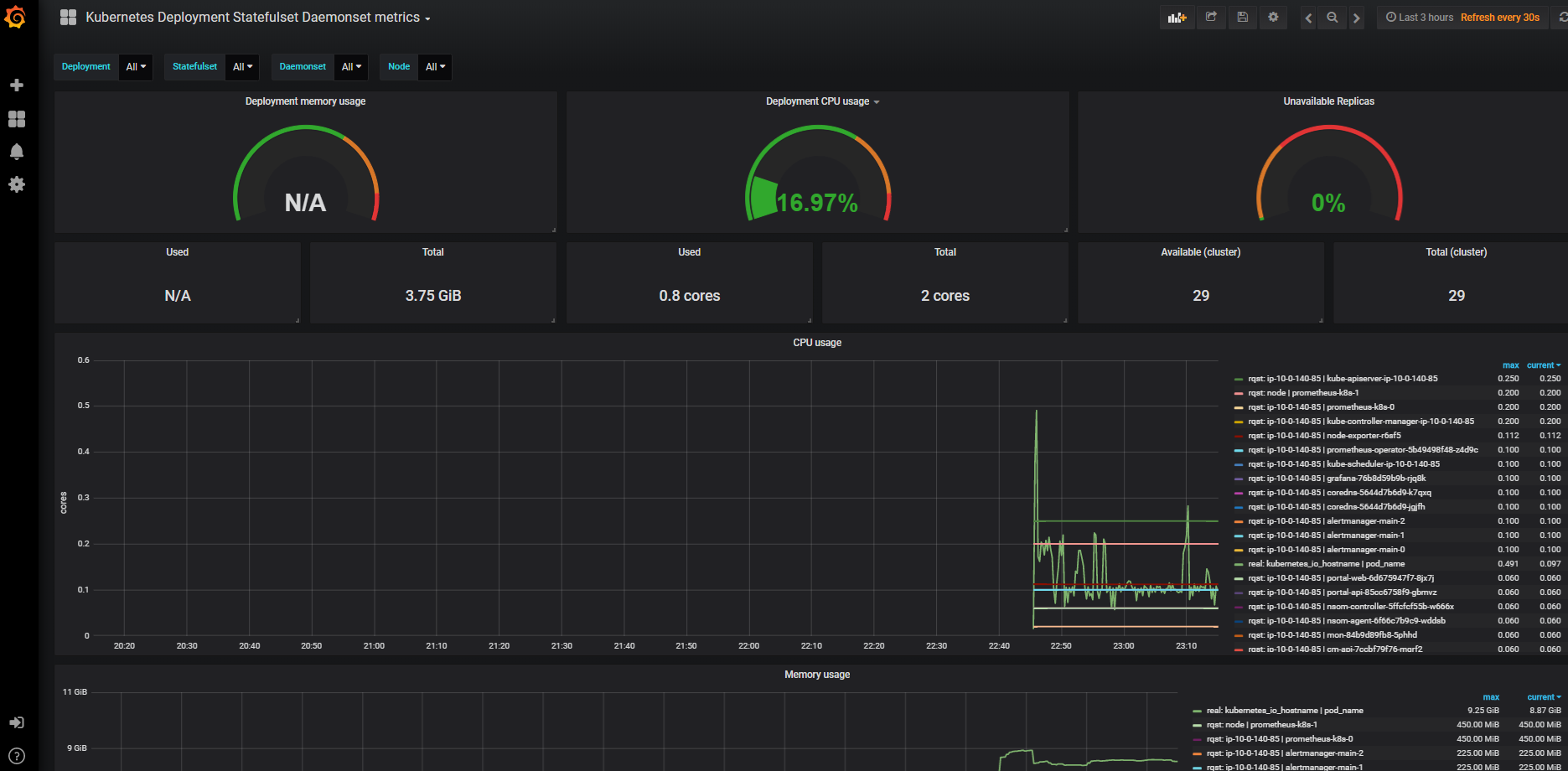Toggle grafana-76b8d59b9b-rjq8k series
The width and height of the screenshot is (1568, 771).
point(1337,479)
